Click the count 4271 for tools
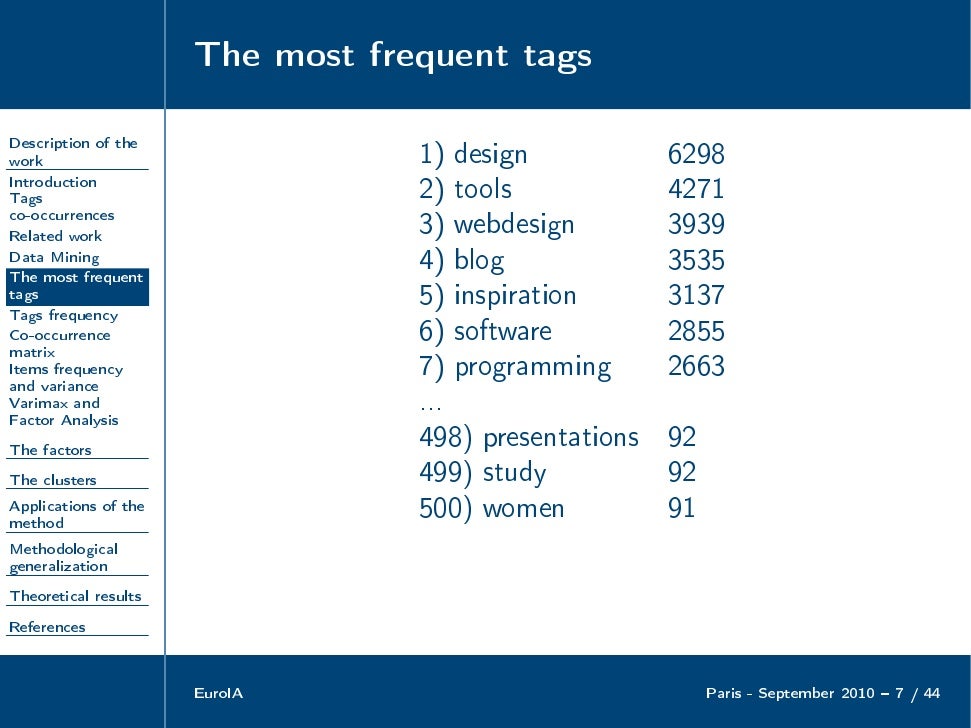971x728 pixels. pyautogui.click(x=696, y=189)
